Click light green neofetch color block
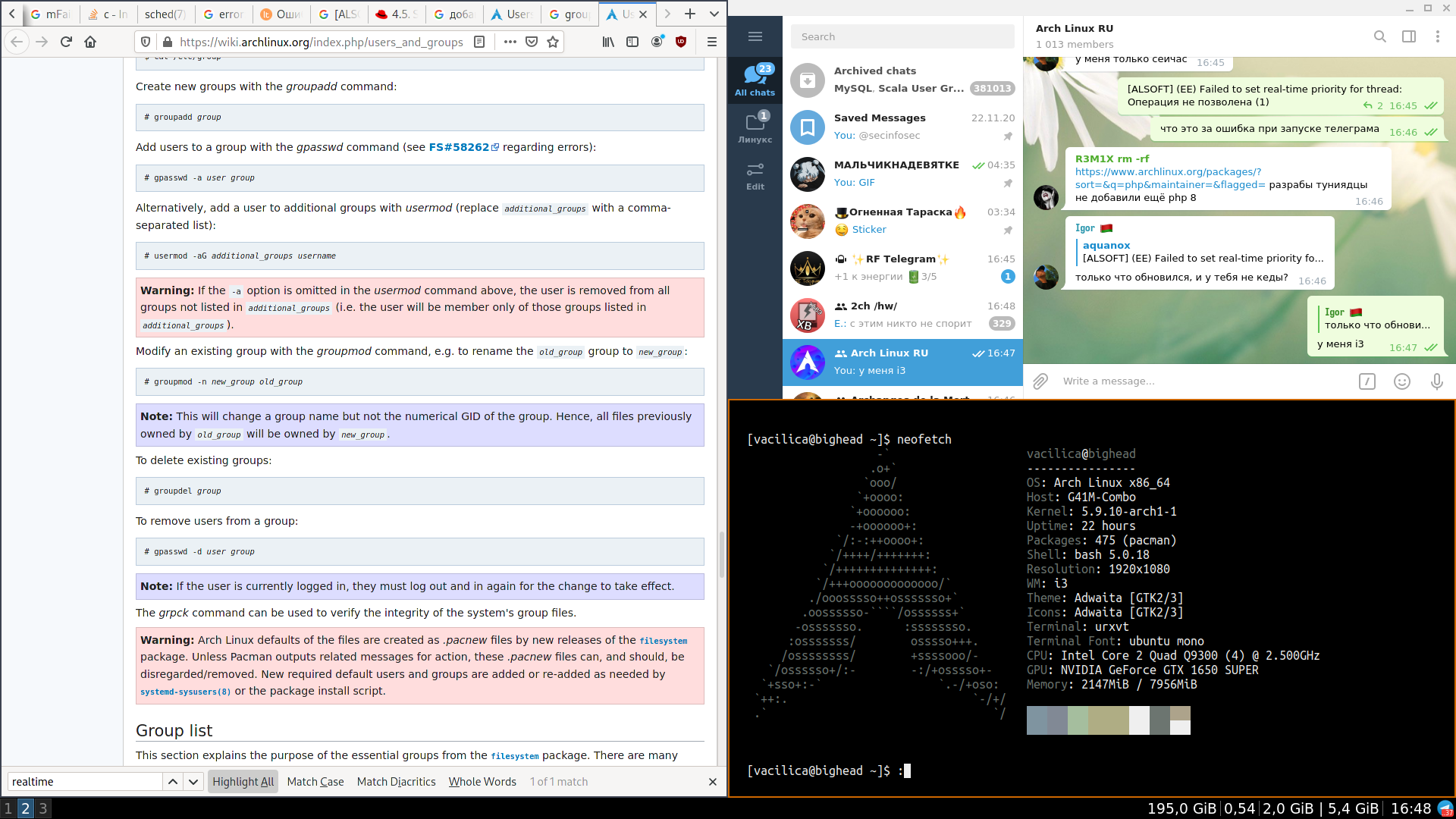This screenshot has height=819, width=1456. point(1078,720)
